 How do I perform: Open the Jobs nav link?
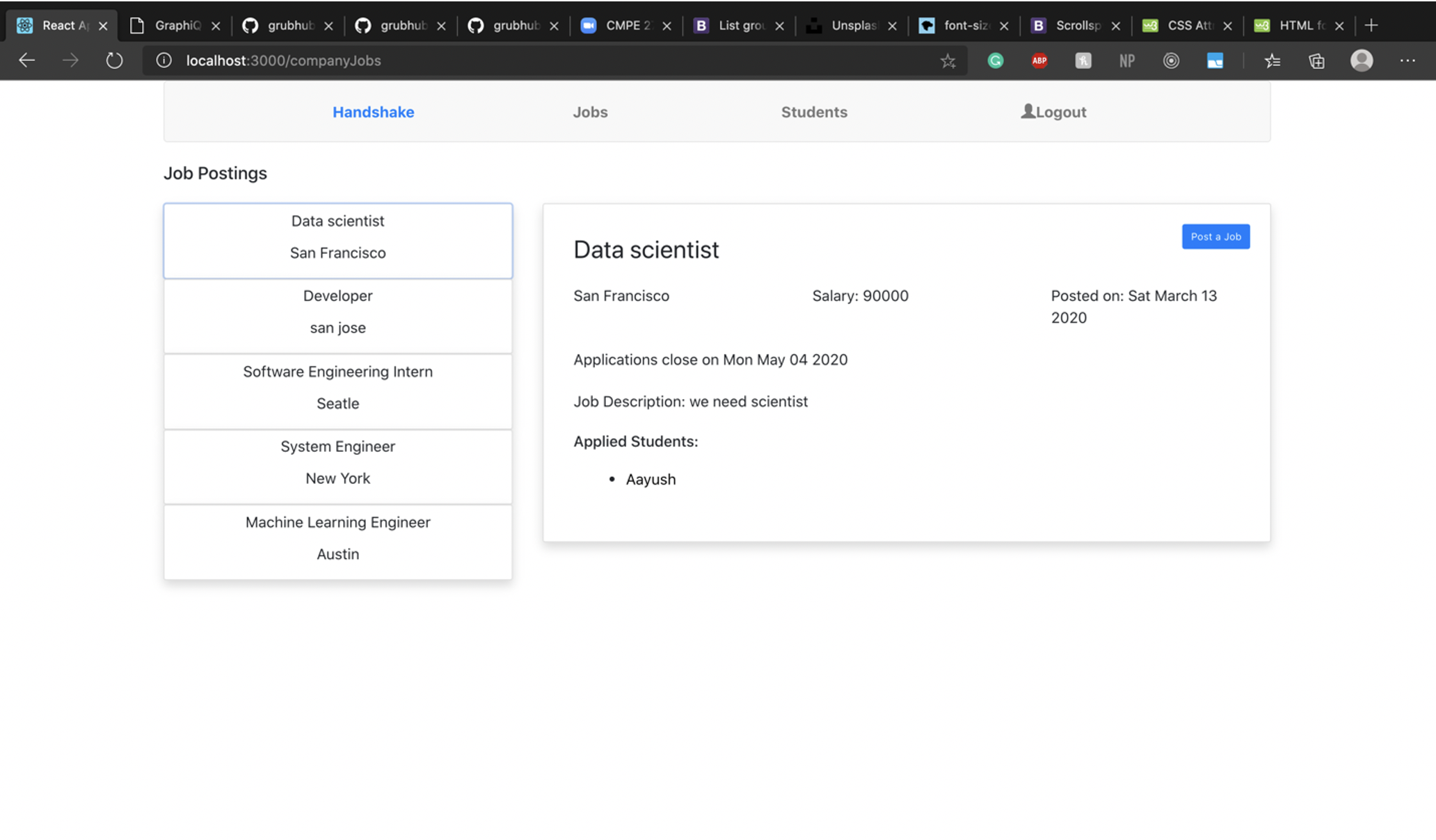point(590,112)
